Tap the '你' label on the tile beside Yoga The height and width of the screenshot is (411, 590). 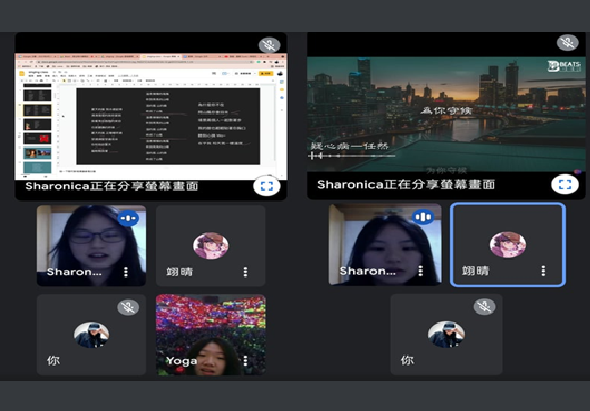coord(53,361)
